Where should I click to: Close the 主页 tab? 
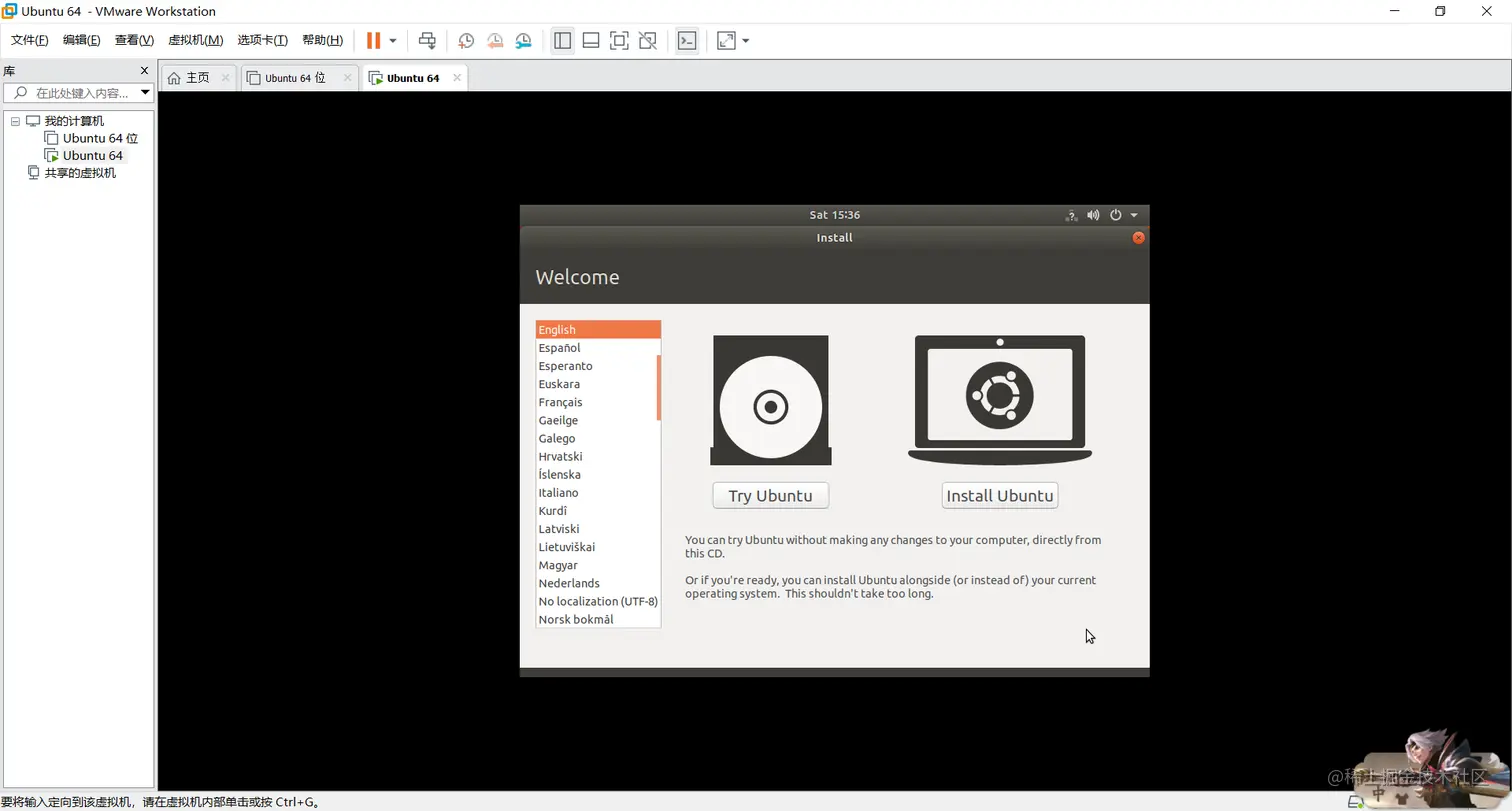tap(225, 77)
